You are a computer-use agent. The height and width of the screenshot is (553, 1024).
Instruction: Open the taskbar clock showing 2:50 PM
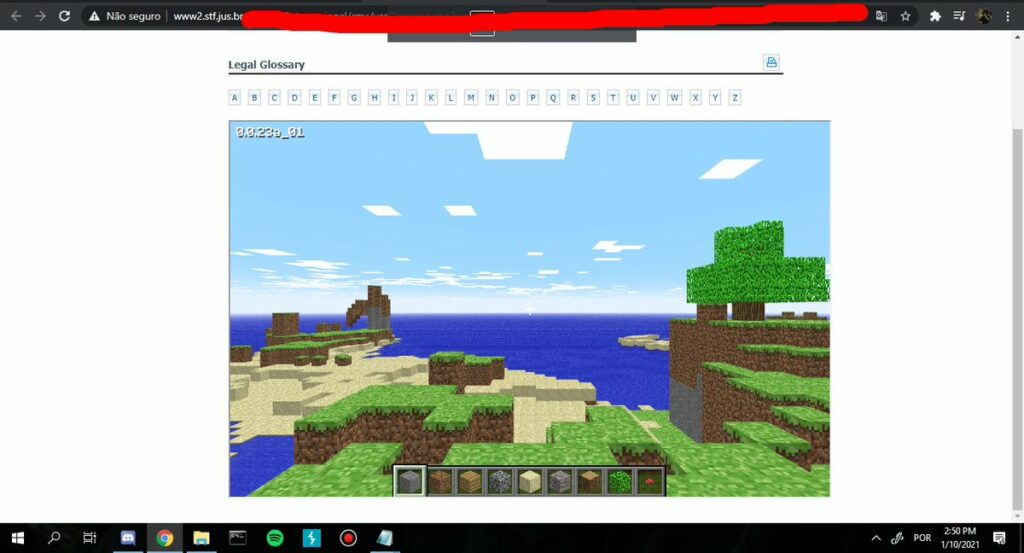point(960,538)
